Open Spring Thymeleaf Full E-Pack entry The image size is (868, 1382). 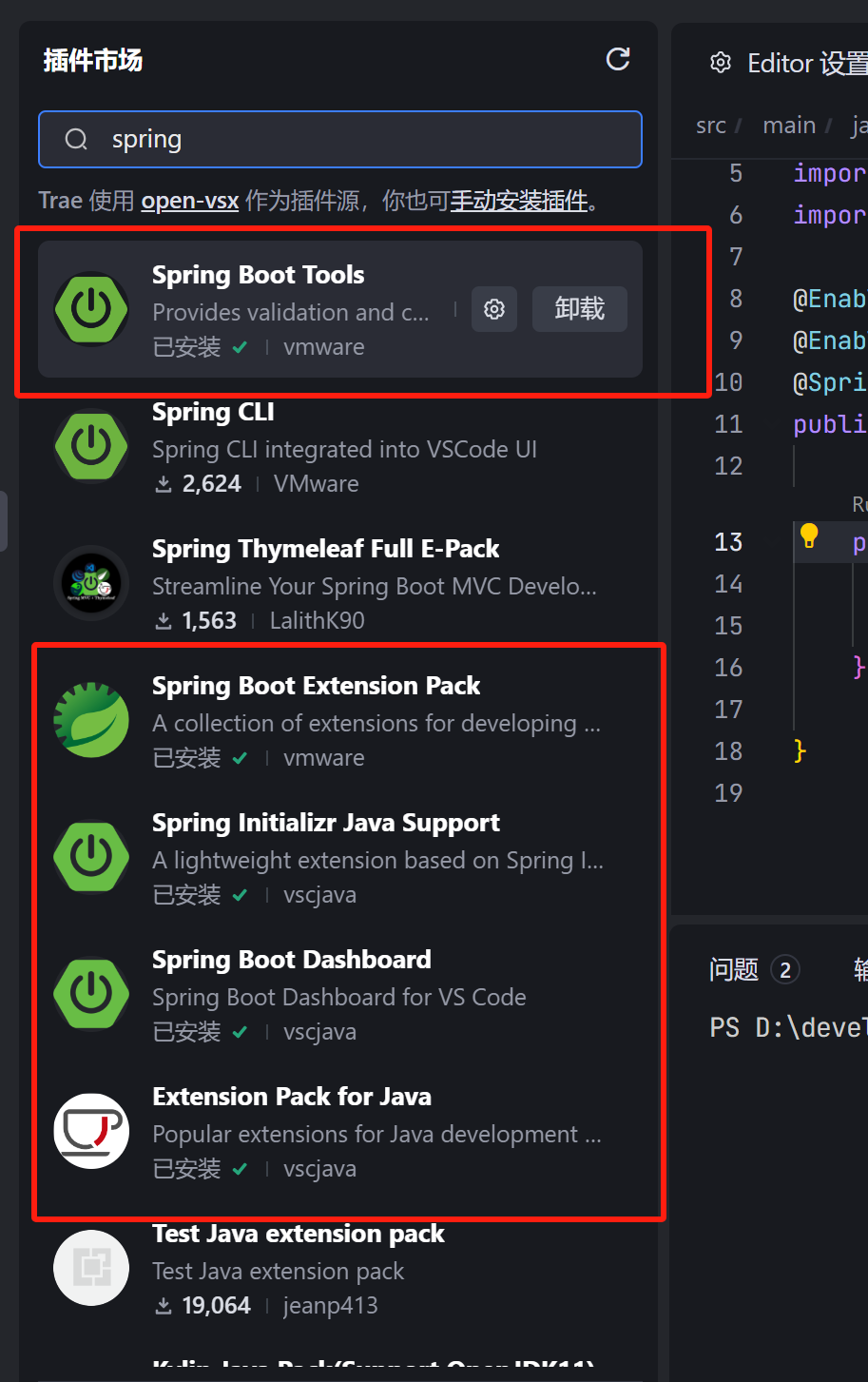(x=340, y=583)
